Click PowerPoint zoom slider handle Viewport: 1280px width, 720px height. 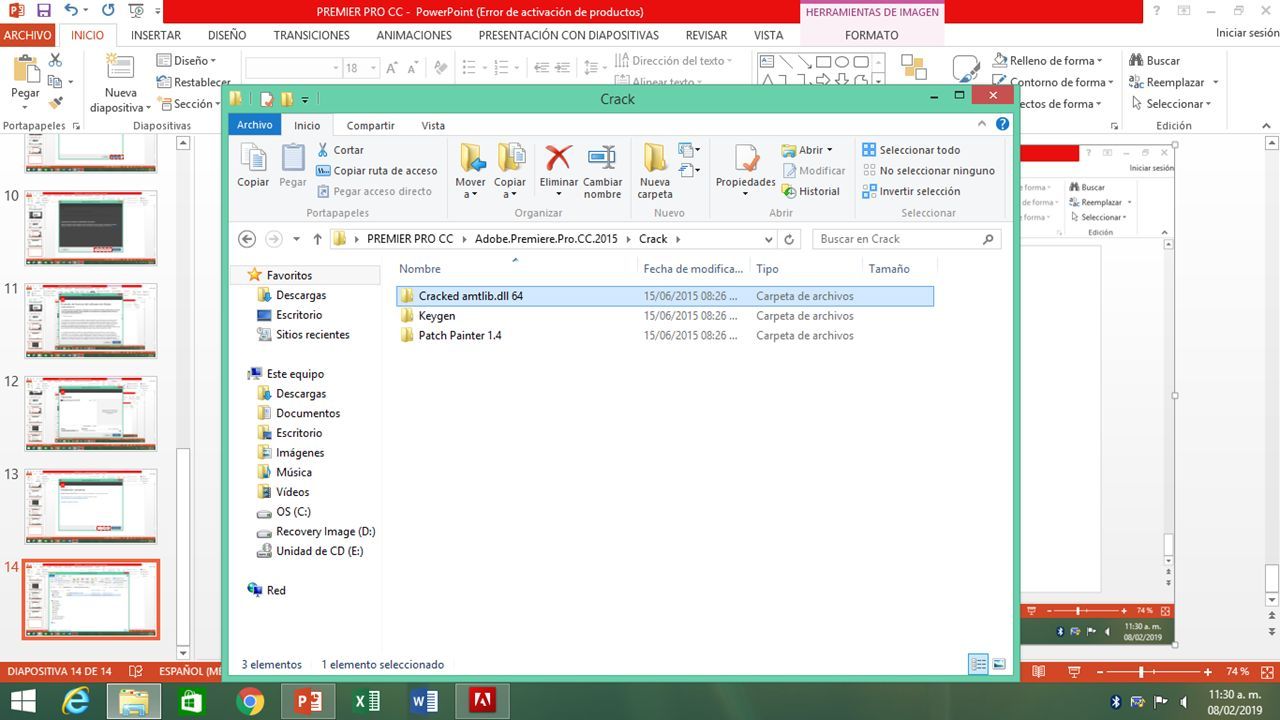tap(1141, 672)
